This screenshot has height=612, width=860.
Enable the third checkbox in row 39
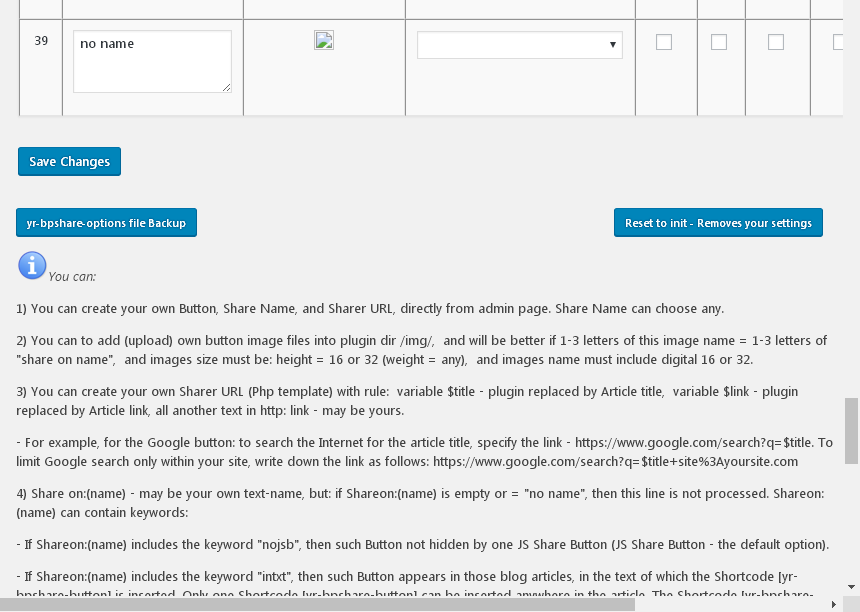pos(776,42)
